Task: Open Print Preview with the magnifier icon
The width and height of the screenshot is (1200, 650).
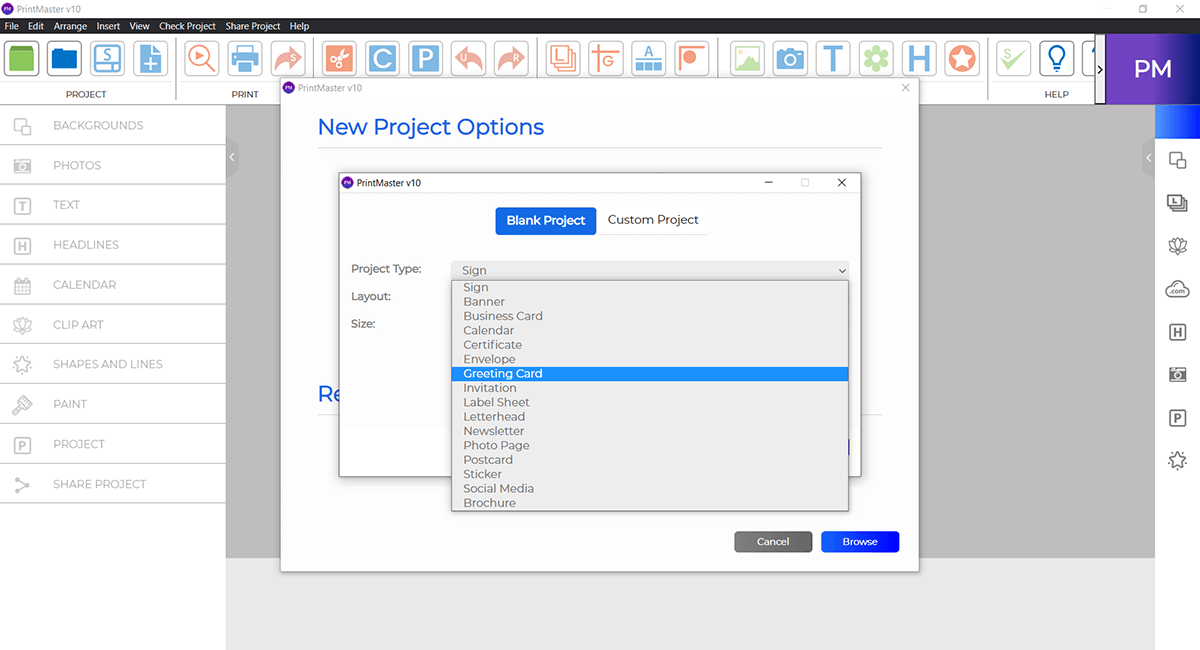Action: click(x=201, y=58)
